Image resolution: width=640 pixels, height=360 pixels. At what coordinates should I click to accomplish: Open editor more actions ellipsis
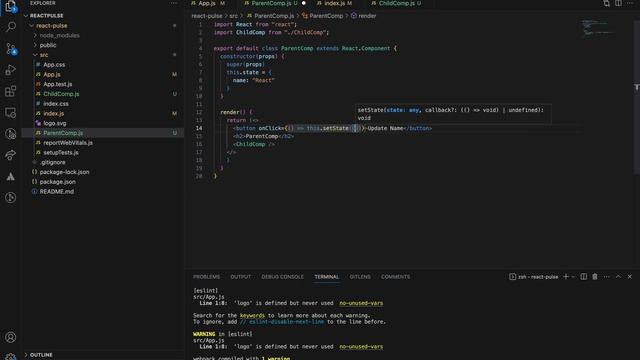click(x=630, y=3)
